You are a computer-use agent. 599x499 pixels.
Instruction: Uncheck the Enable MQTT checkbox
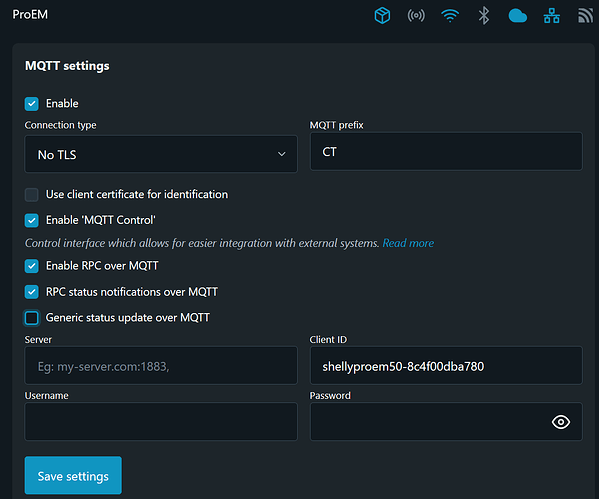click(32, 104)
